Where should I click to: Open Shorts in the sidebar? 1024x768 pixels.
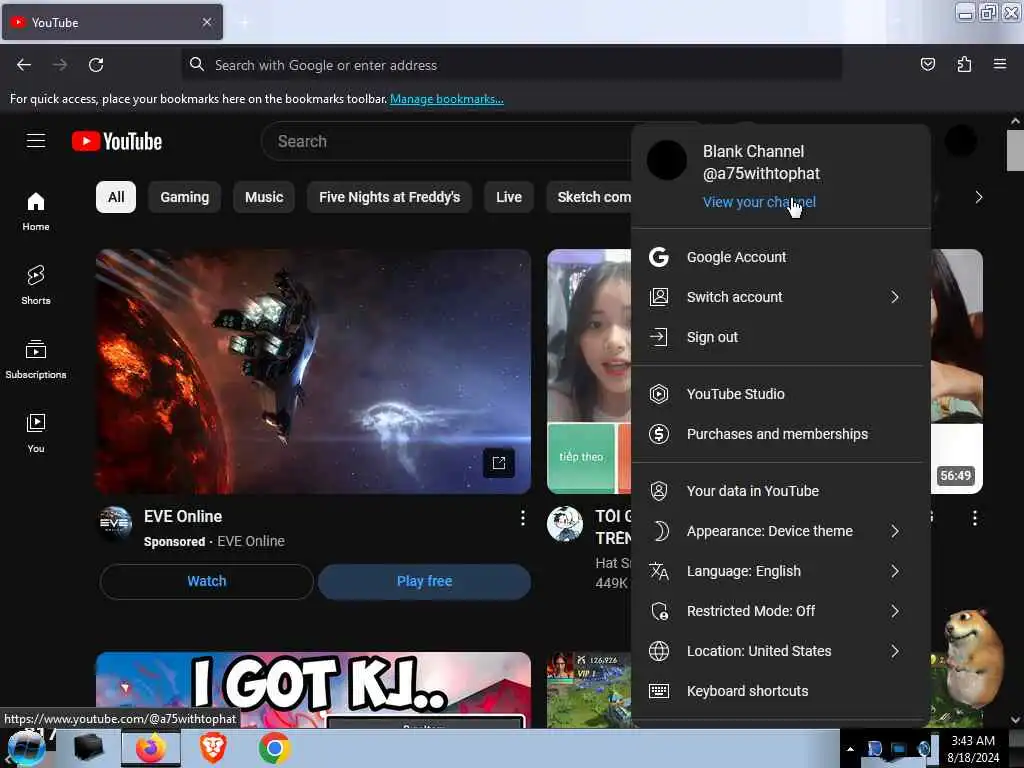coord(36,285)
